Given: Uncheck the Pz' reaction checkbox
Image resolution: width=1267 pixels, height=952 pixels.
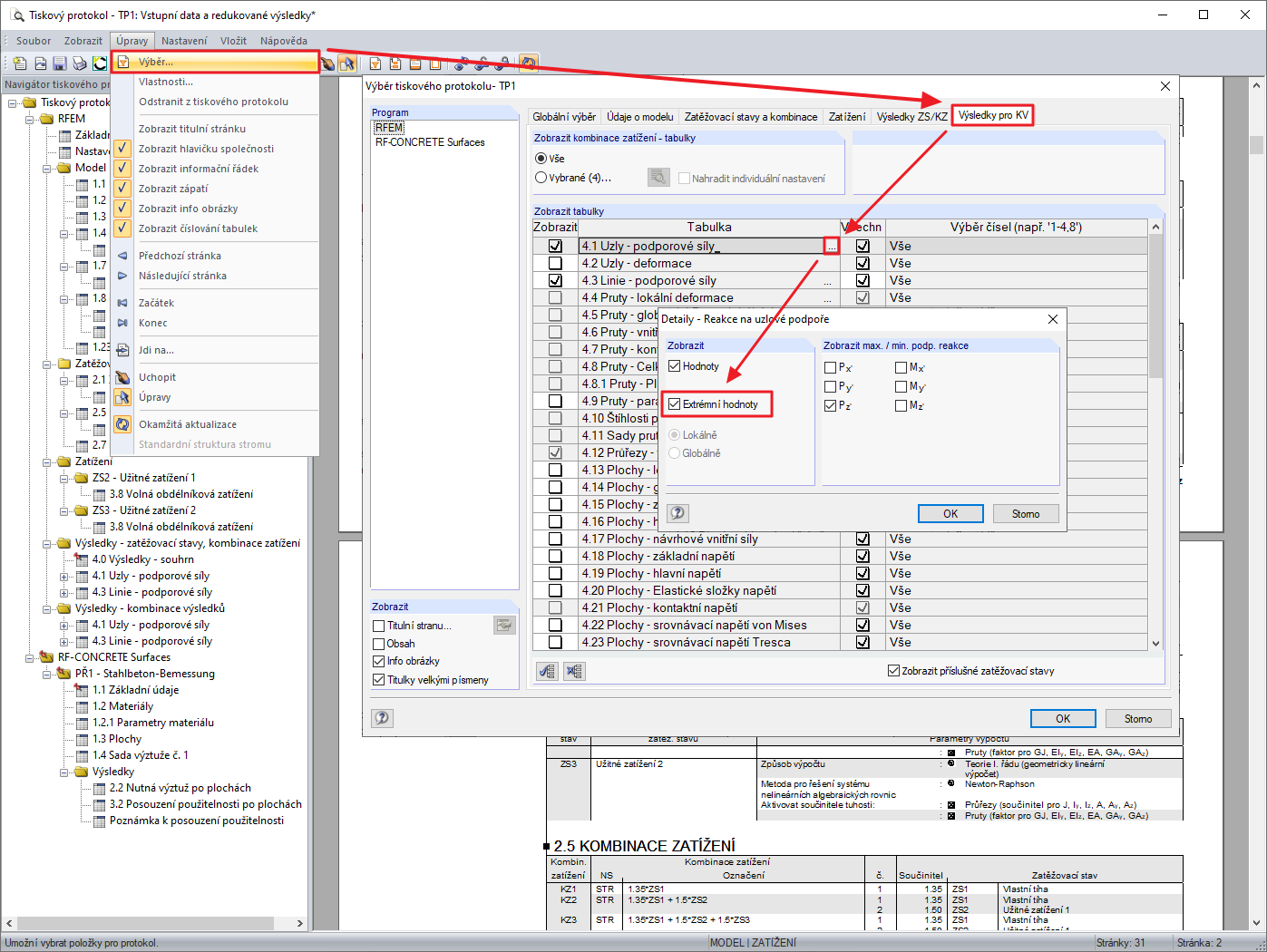Looking at the screenshot, I should pyautogui.click(x=831, y=405).
